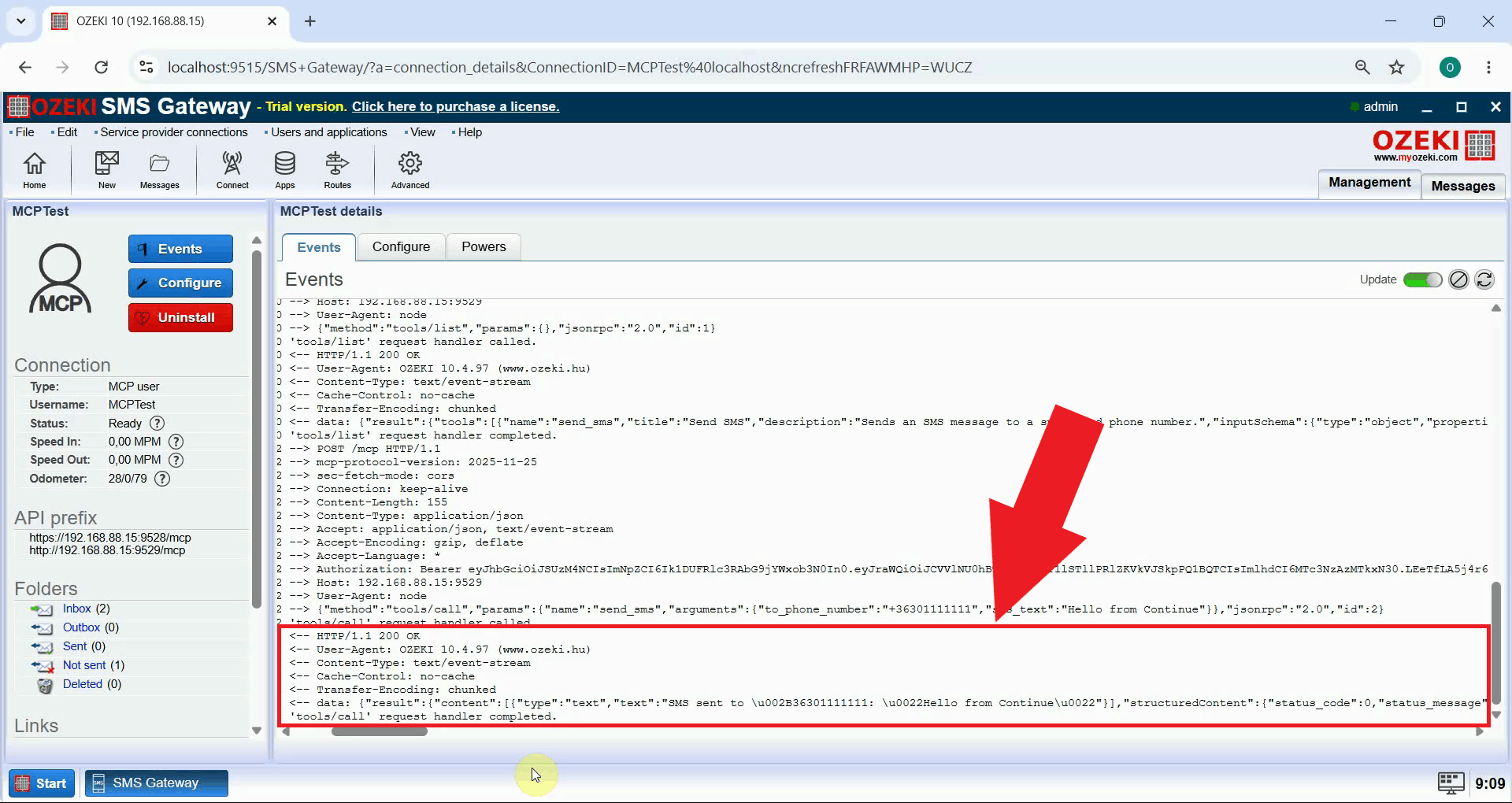
Task: Switch to the Powers tab
Action: point(484,246)
